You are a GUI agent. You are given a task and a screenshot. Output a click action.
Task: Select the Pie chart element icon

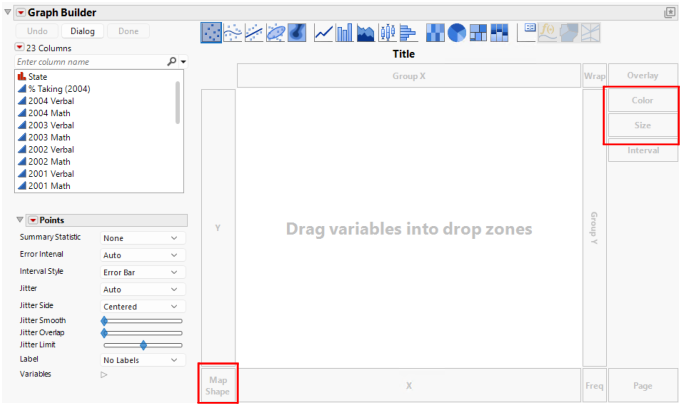click(456, 33)
